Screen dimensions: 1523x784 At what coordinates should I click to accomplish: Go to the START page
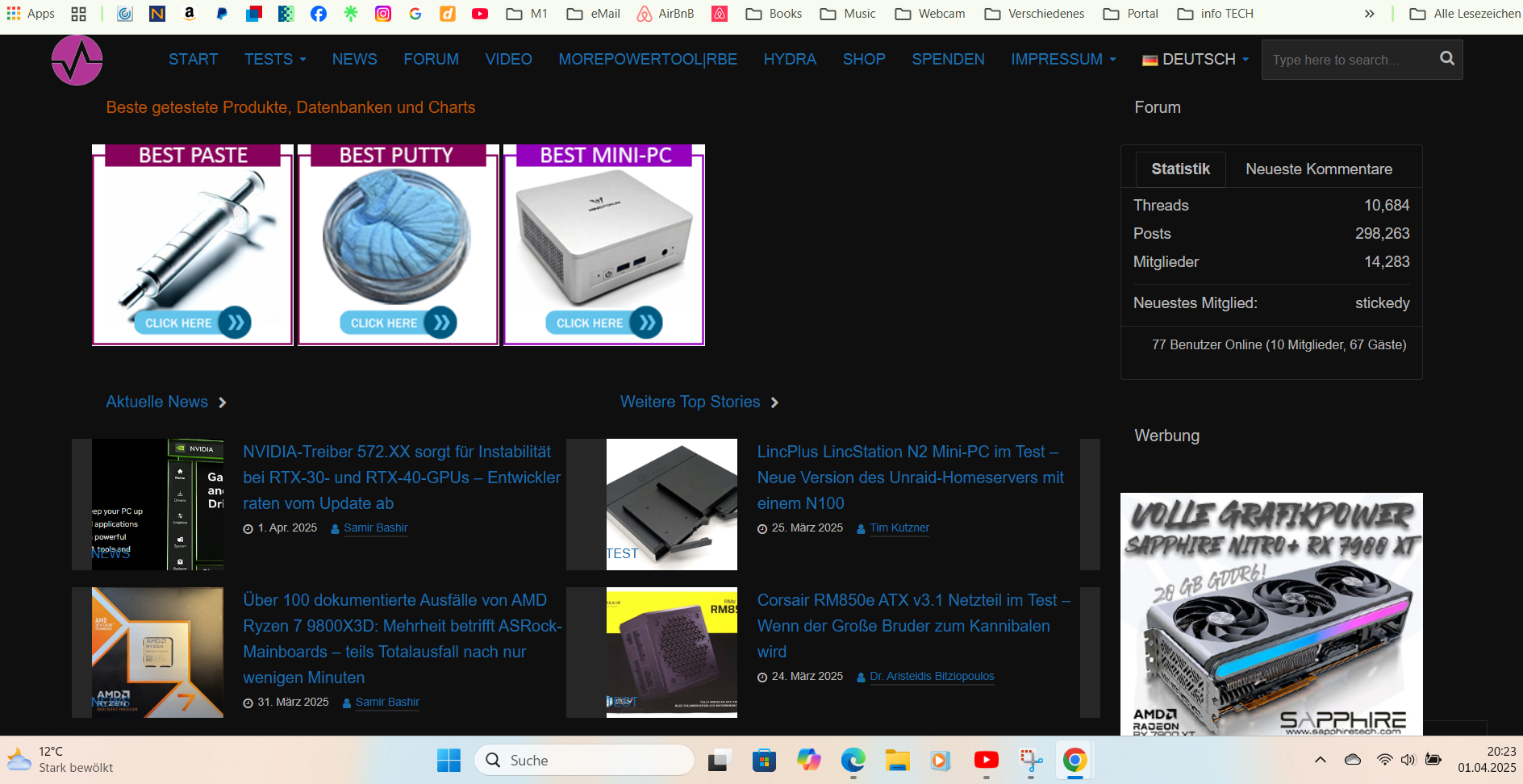[x=194, y=59]
